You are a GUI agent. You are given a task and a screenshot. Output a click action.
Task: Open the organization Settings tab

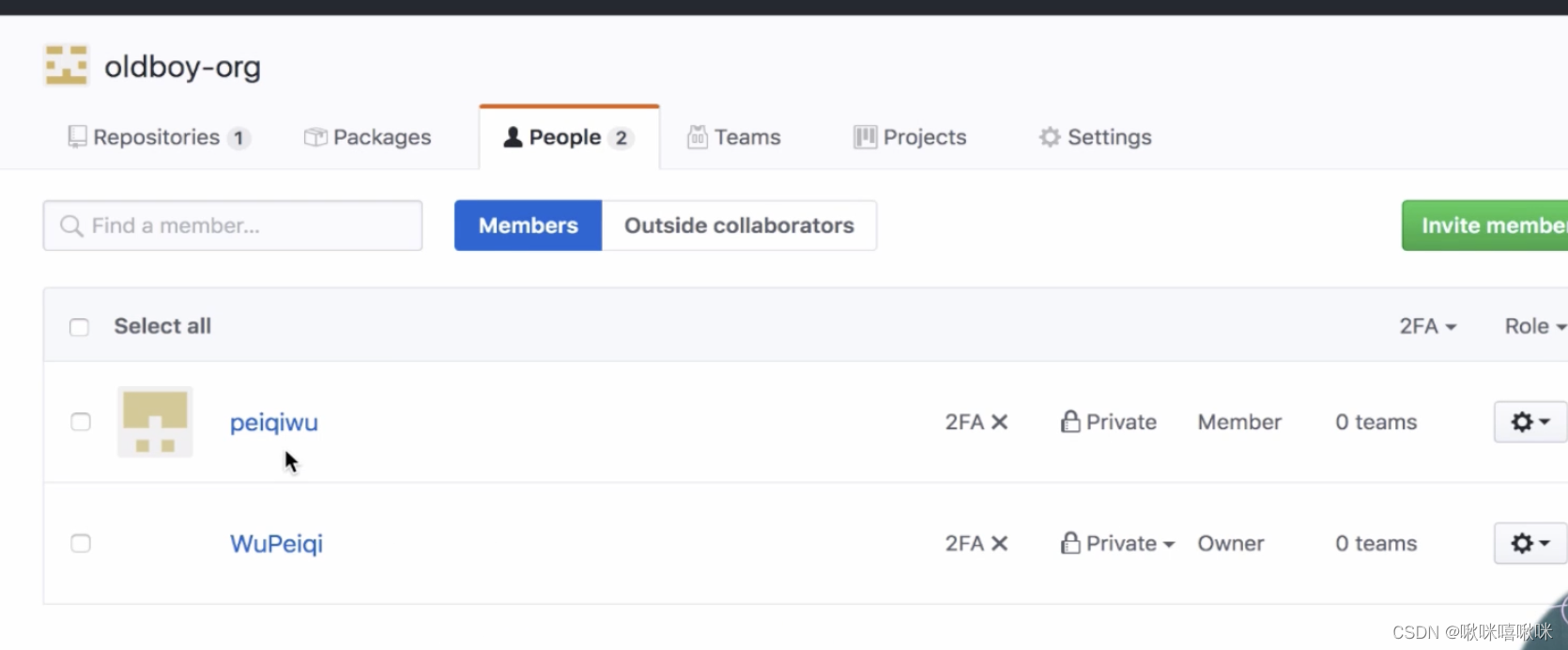(x=1095, y=137)
